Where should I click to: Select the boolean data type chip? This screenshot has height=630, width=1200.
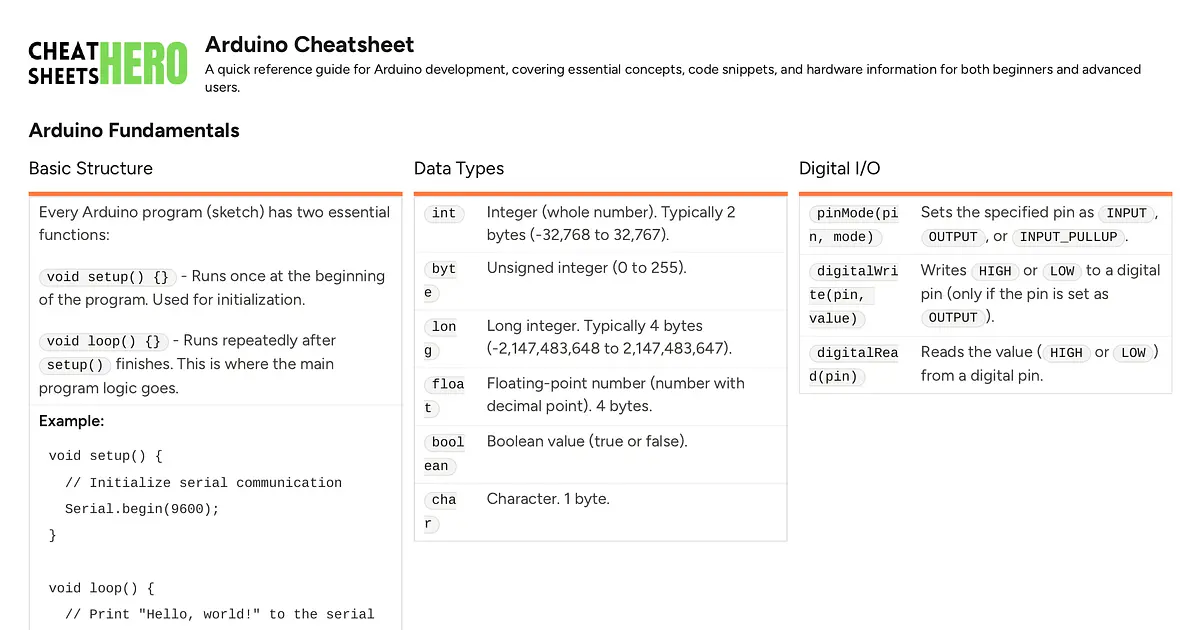click(x=447, y=453)
